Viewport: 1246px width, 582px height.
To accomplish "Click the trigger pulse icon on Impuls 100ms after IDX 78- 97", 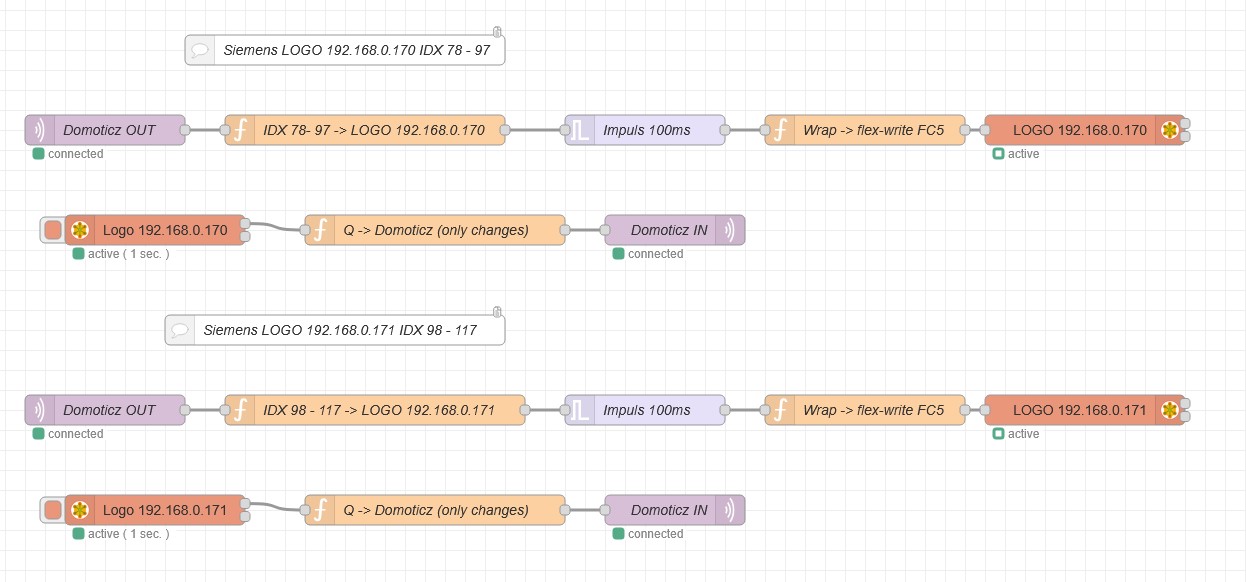I will pyautogui.click(x=580, y=130).
